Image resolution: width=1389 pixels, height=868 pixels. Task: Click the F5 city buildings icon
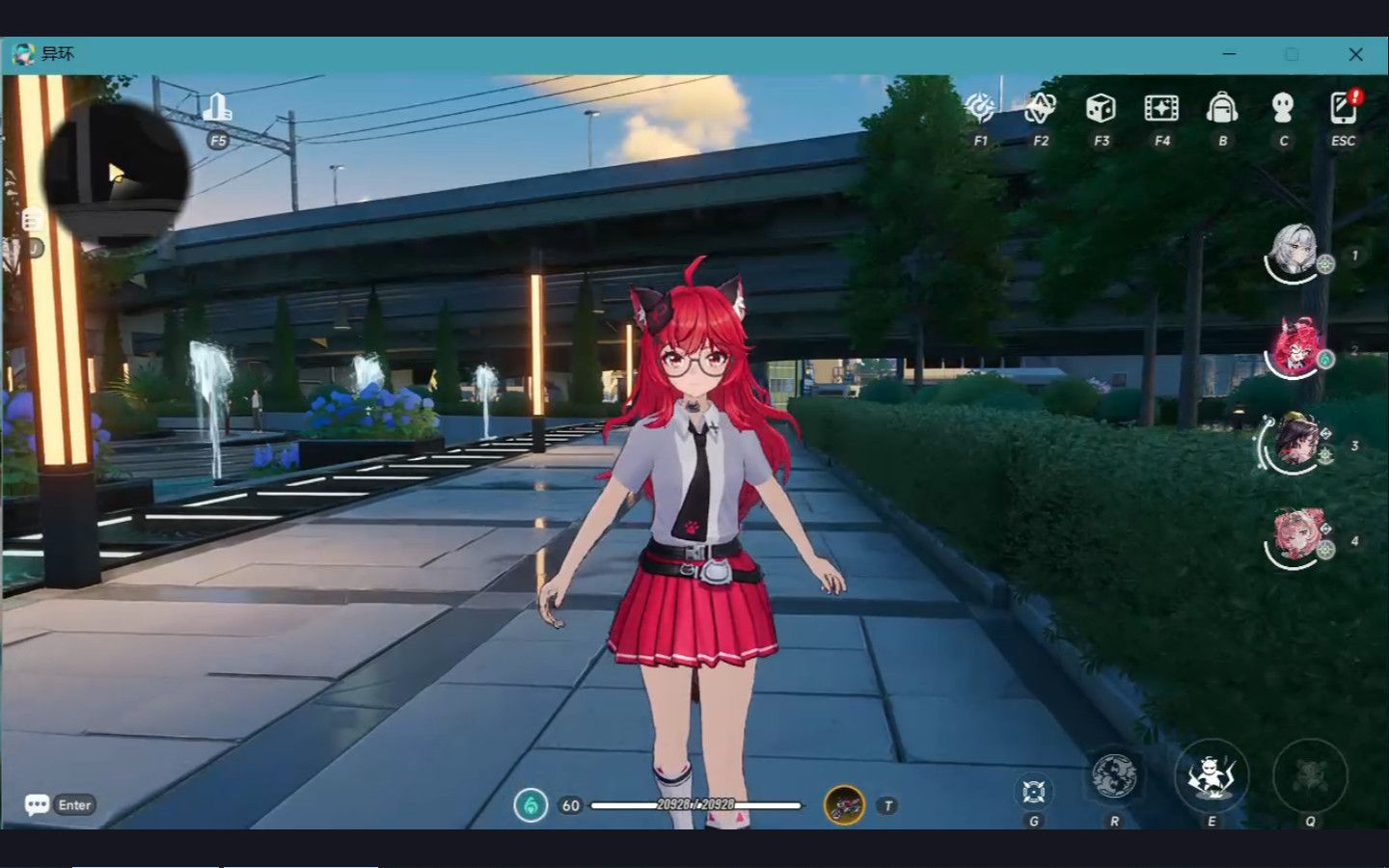coord(217,106)
